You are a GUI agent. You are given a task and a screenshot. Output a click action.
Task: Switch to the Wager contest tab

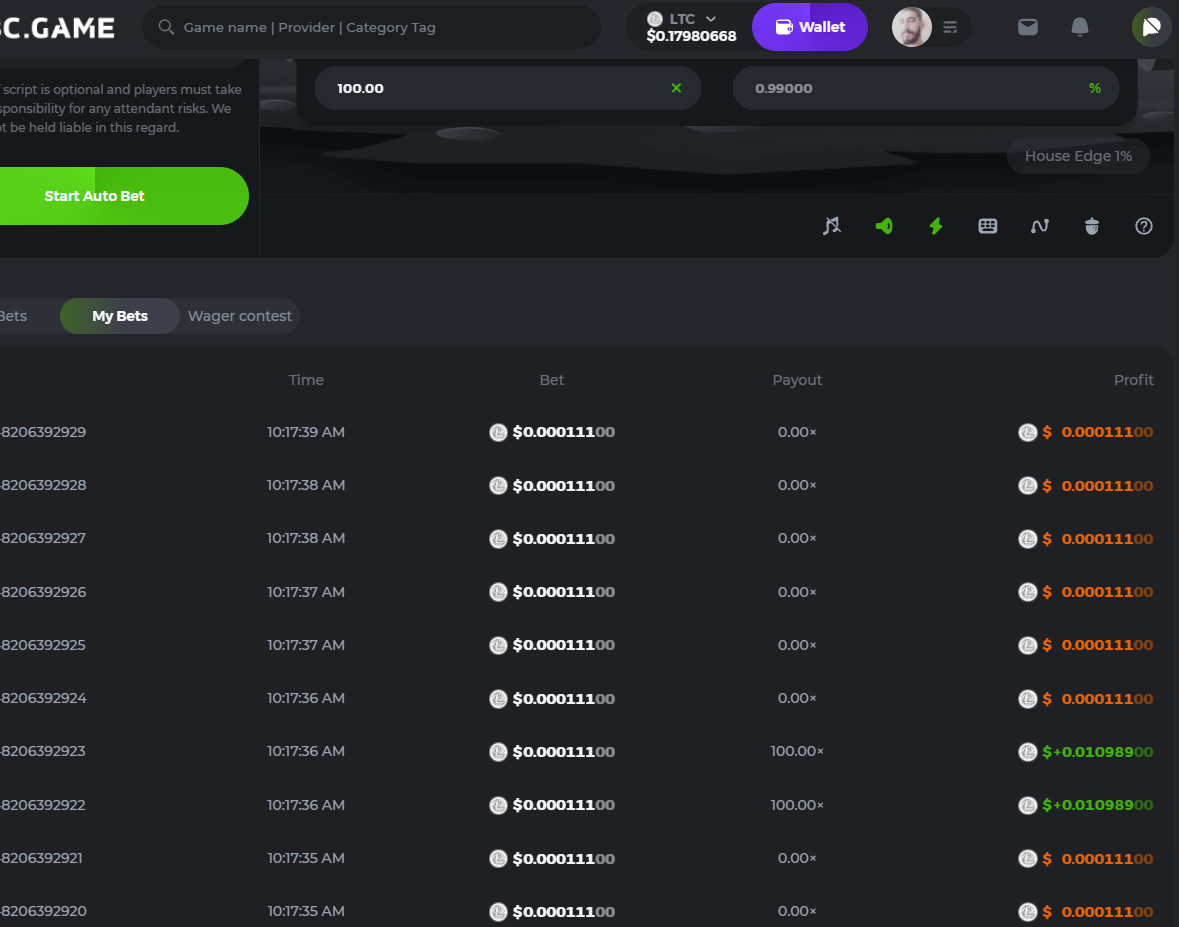pyautogui.click(x=240, y=316)
